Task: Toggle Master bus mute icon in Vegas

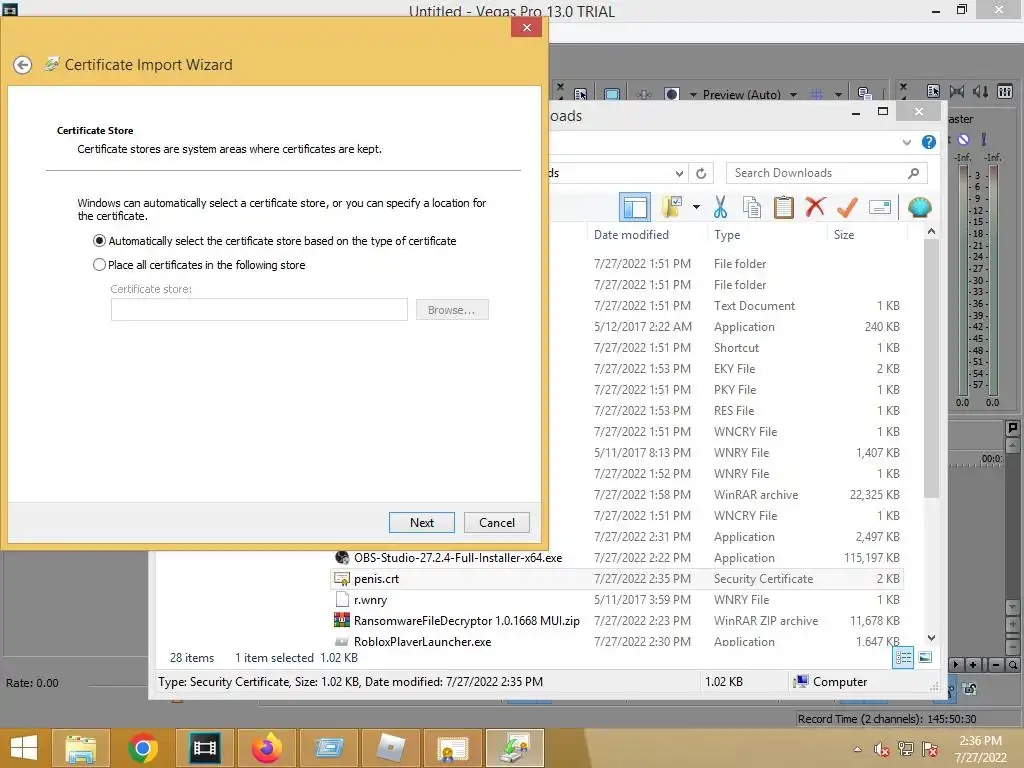Action: pos(963,140)
